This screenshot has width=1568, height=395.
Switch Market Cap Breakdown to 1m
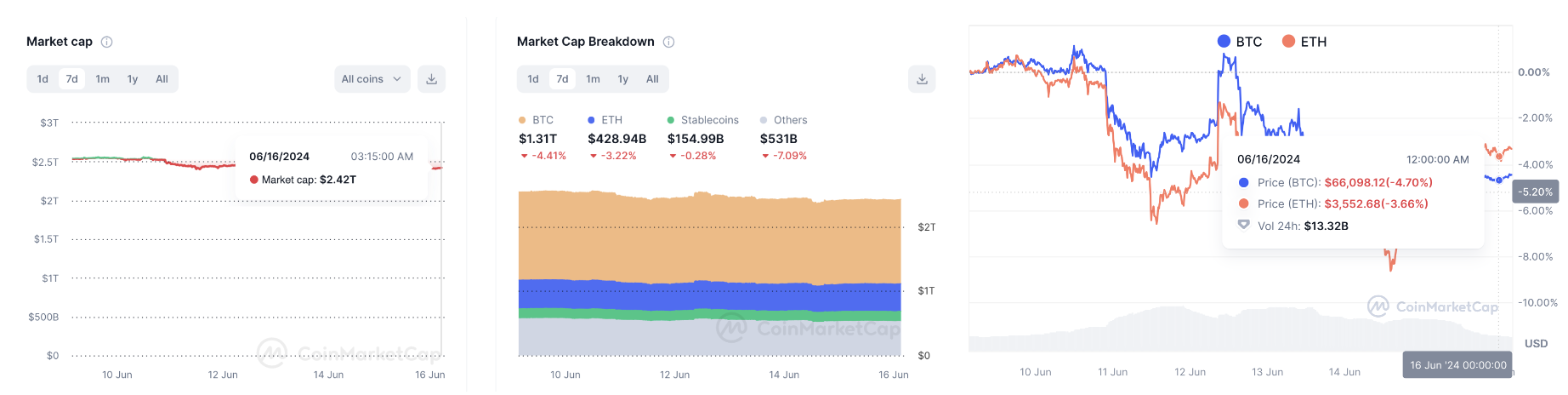tap(593, 79)
